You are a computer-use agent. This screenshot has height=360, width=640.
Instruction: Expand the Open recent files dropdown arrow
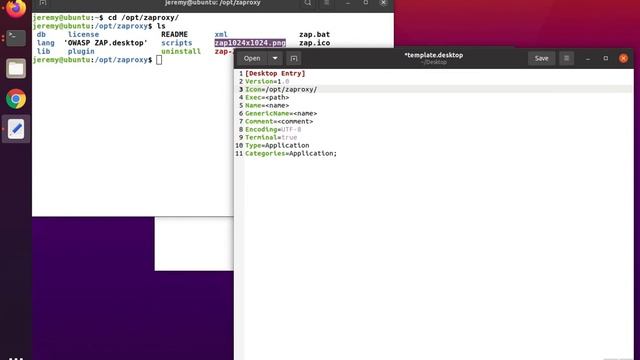[275, 58]
